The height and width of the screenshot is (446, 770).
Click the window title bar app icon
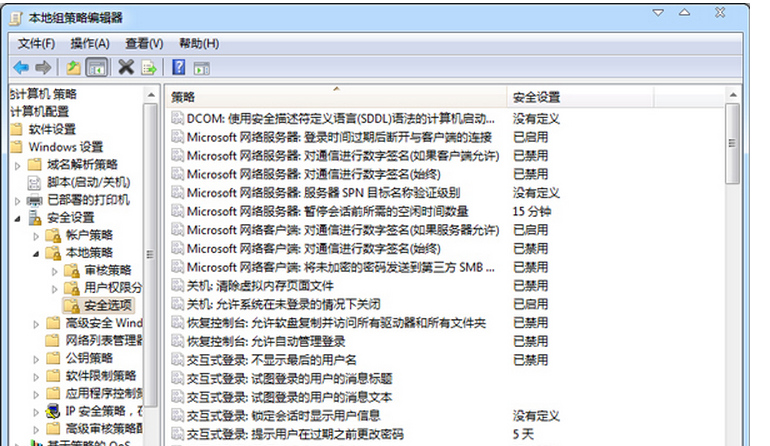tap(16, 18)
